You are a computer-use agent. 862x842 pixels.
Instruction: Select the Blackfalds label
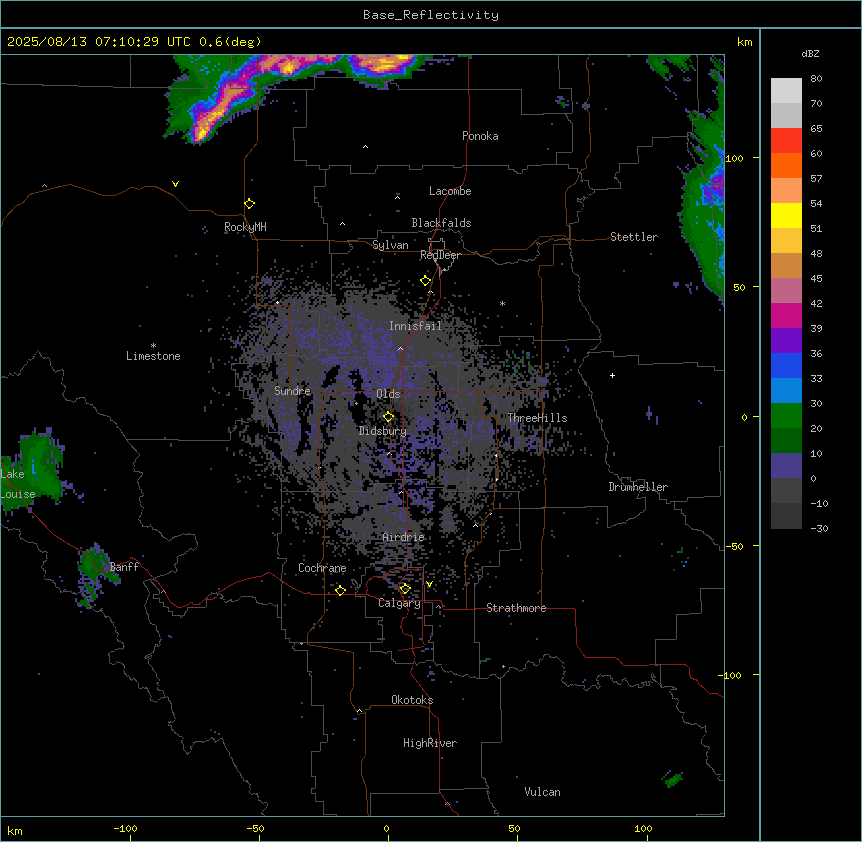point(441,223)
